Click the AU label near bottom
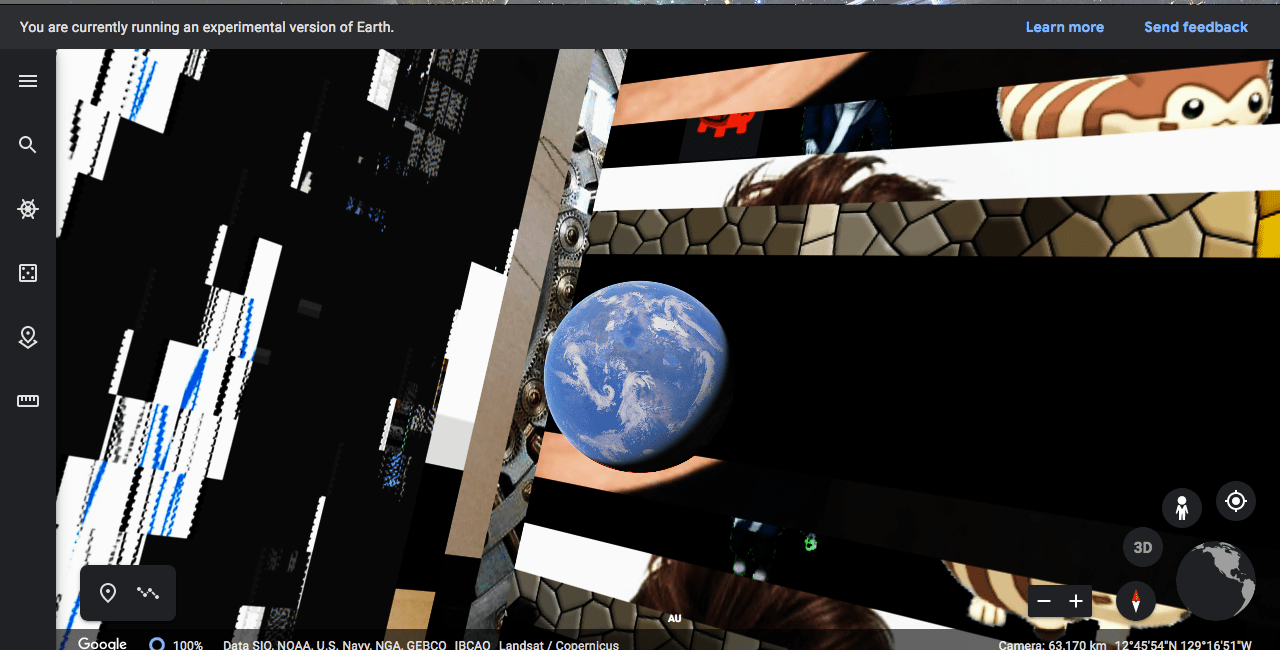This screenshot has width=1280, height=650. click(674, 618)
